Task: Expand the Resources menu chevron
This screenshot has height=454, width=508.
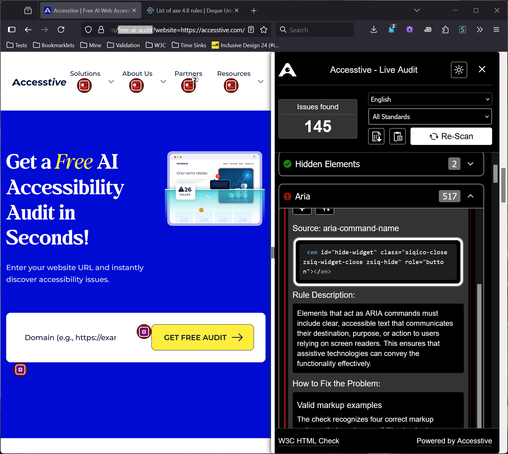Action: (261, 82)
